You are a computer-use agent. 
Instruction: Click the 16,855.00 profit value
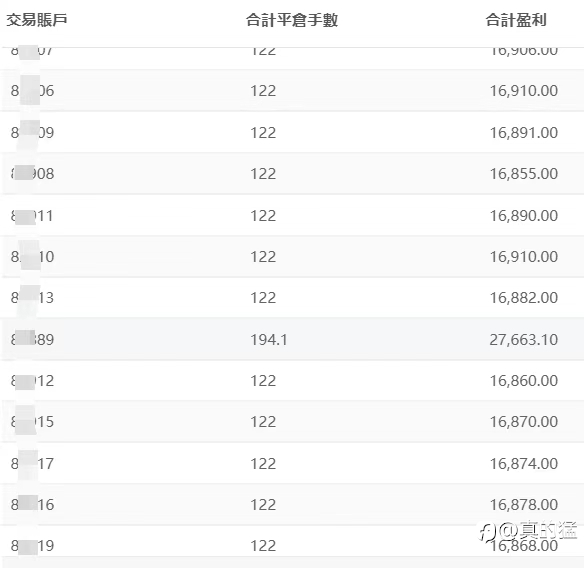point(523,174)
